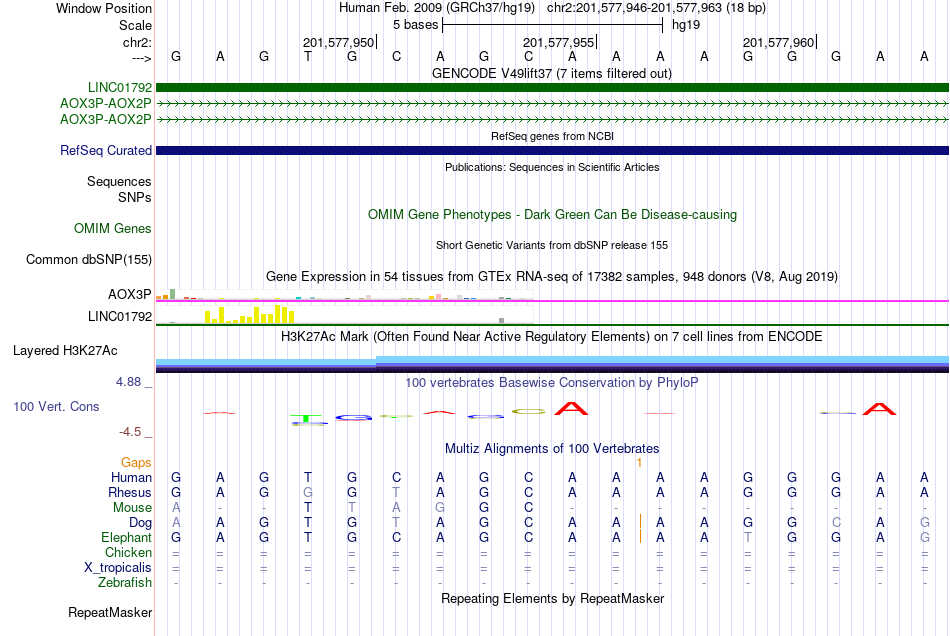
Task: Click the T base in Rhesus row
Action: pyautogui.click(x=396, y=492)
